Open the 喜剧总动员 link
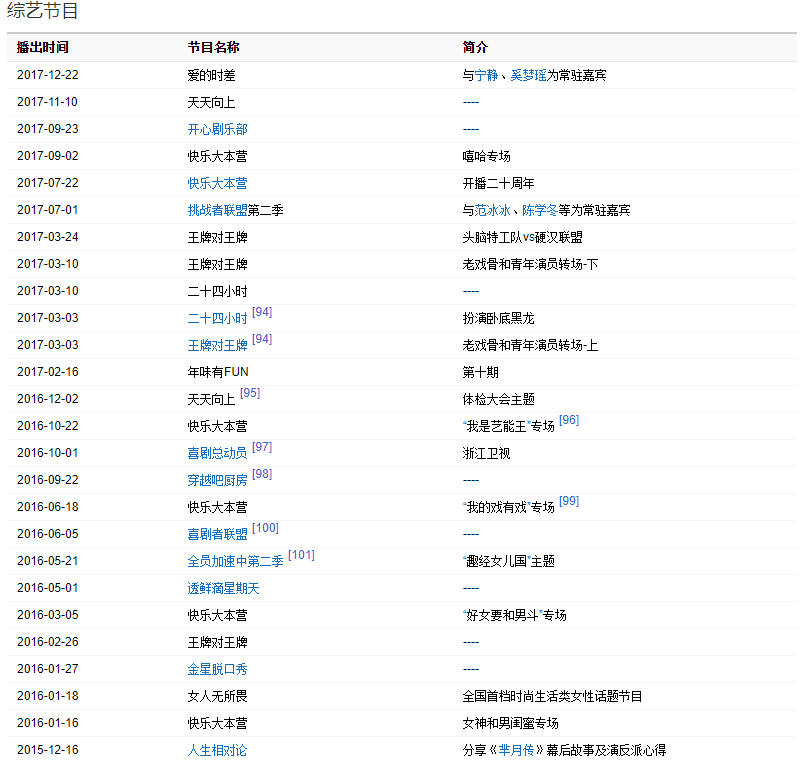 tap(217, 453)
